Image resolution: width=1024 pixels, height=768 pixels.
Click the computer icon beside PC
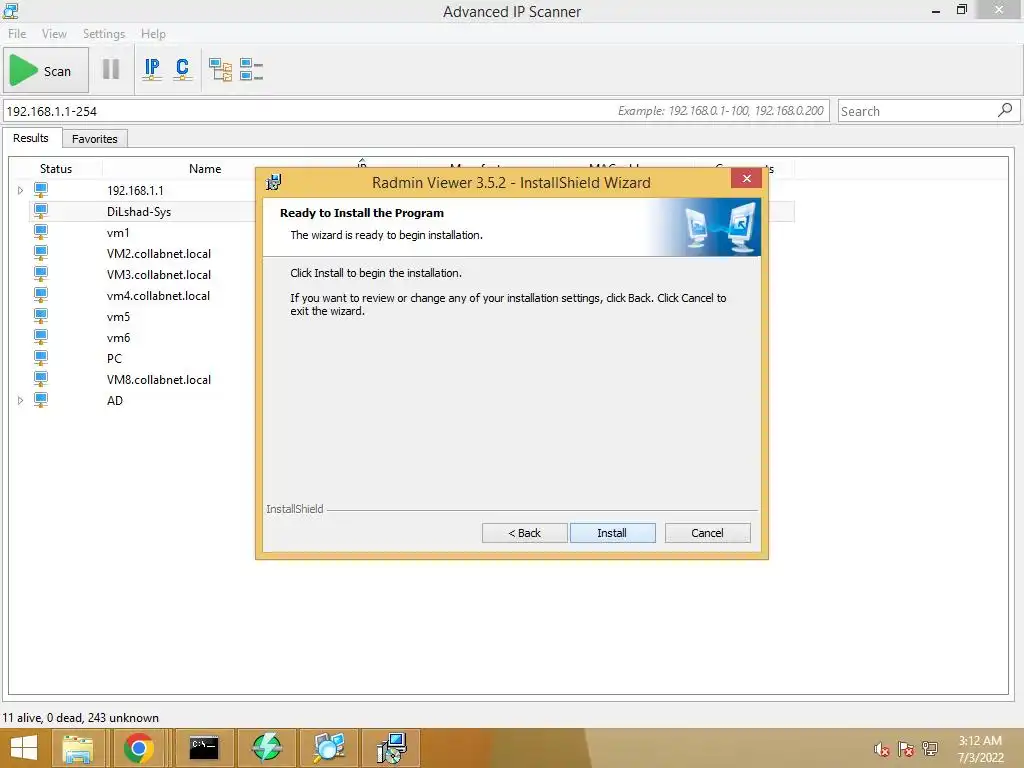click(x=41, y=358)
